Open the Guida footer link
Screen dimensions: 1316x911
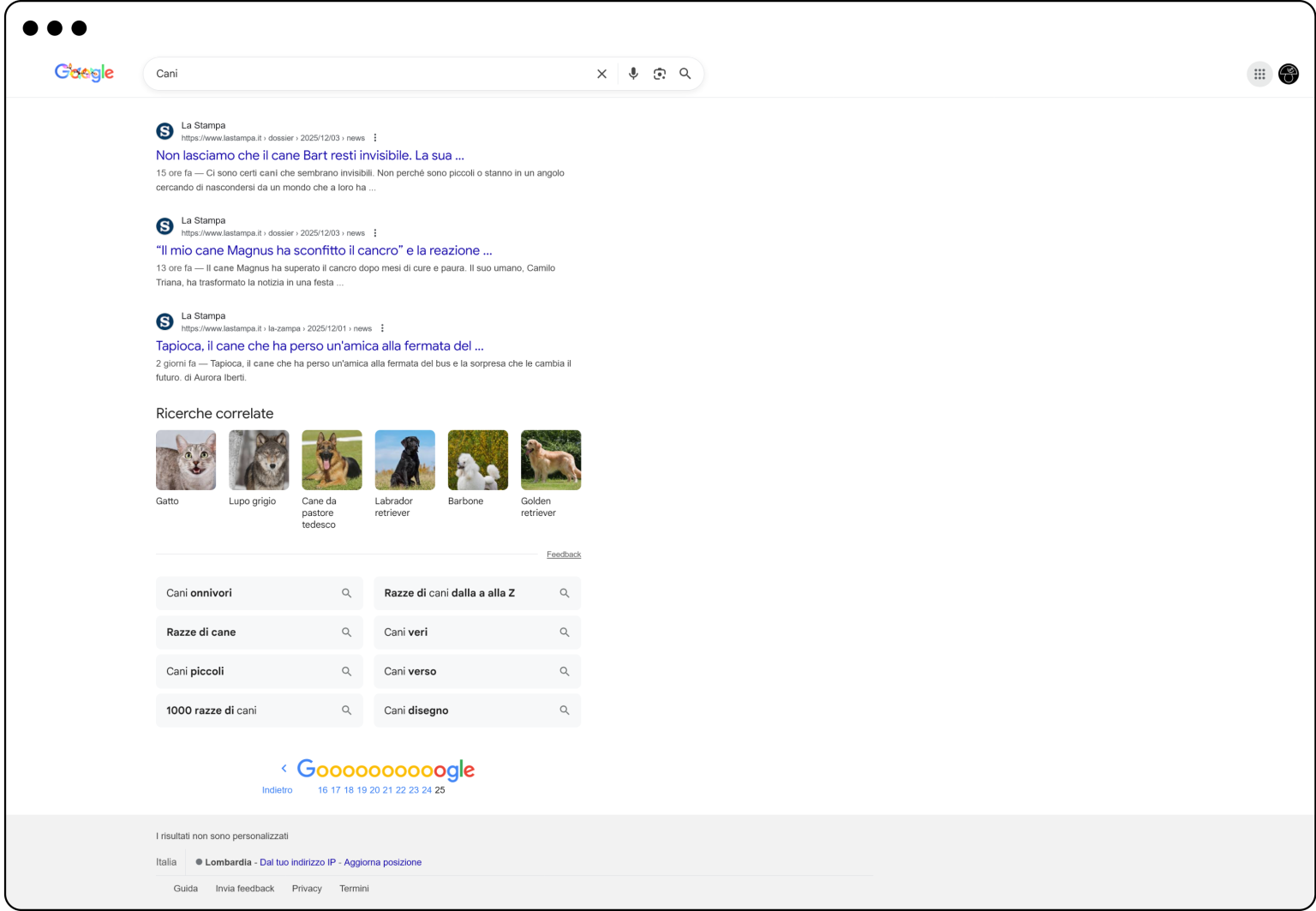(x=186, y=889)
